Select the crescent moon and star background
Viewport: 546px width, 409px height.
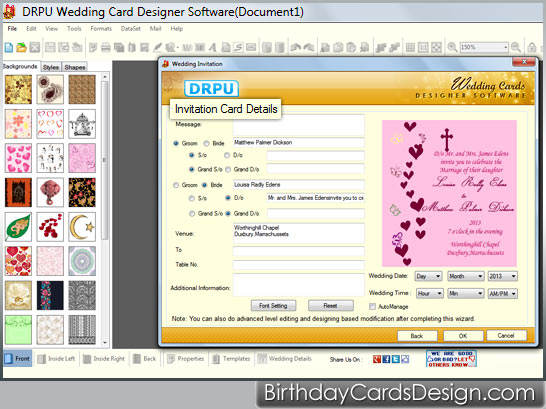point(82,227)
